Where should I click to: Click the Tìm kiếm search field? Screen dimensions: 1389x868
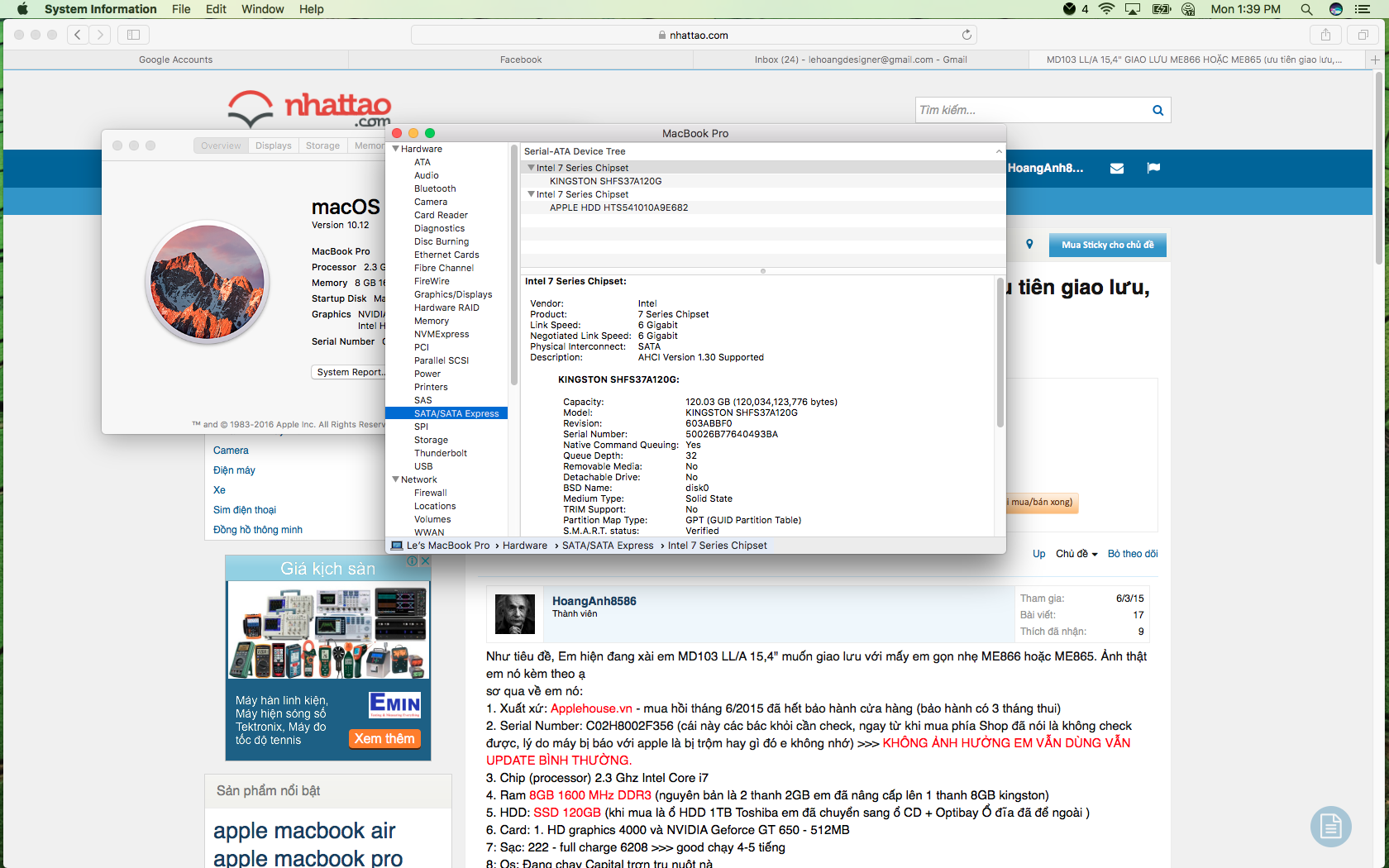click(x=1032, y=110)
